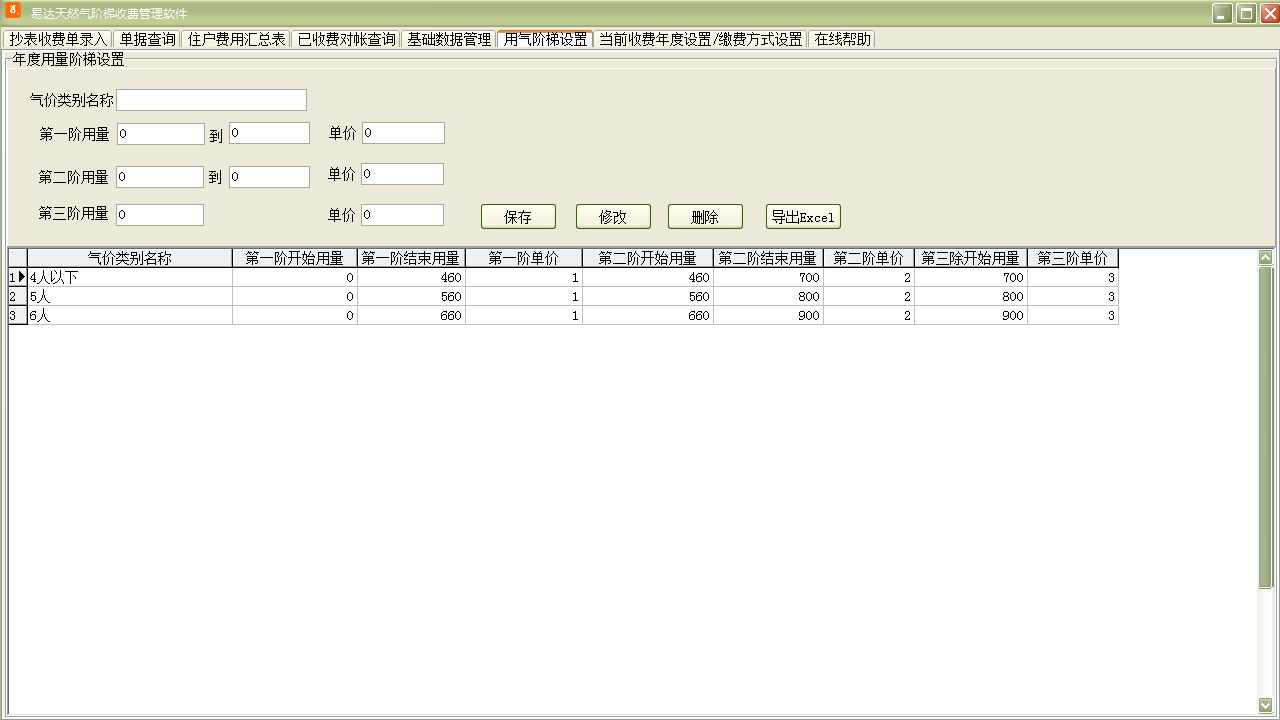Click the scrollbar up arrow in grid
The width and height of the screenshot is (1280, 720).
coord(1266,257)
